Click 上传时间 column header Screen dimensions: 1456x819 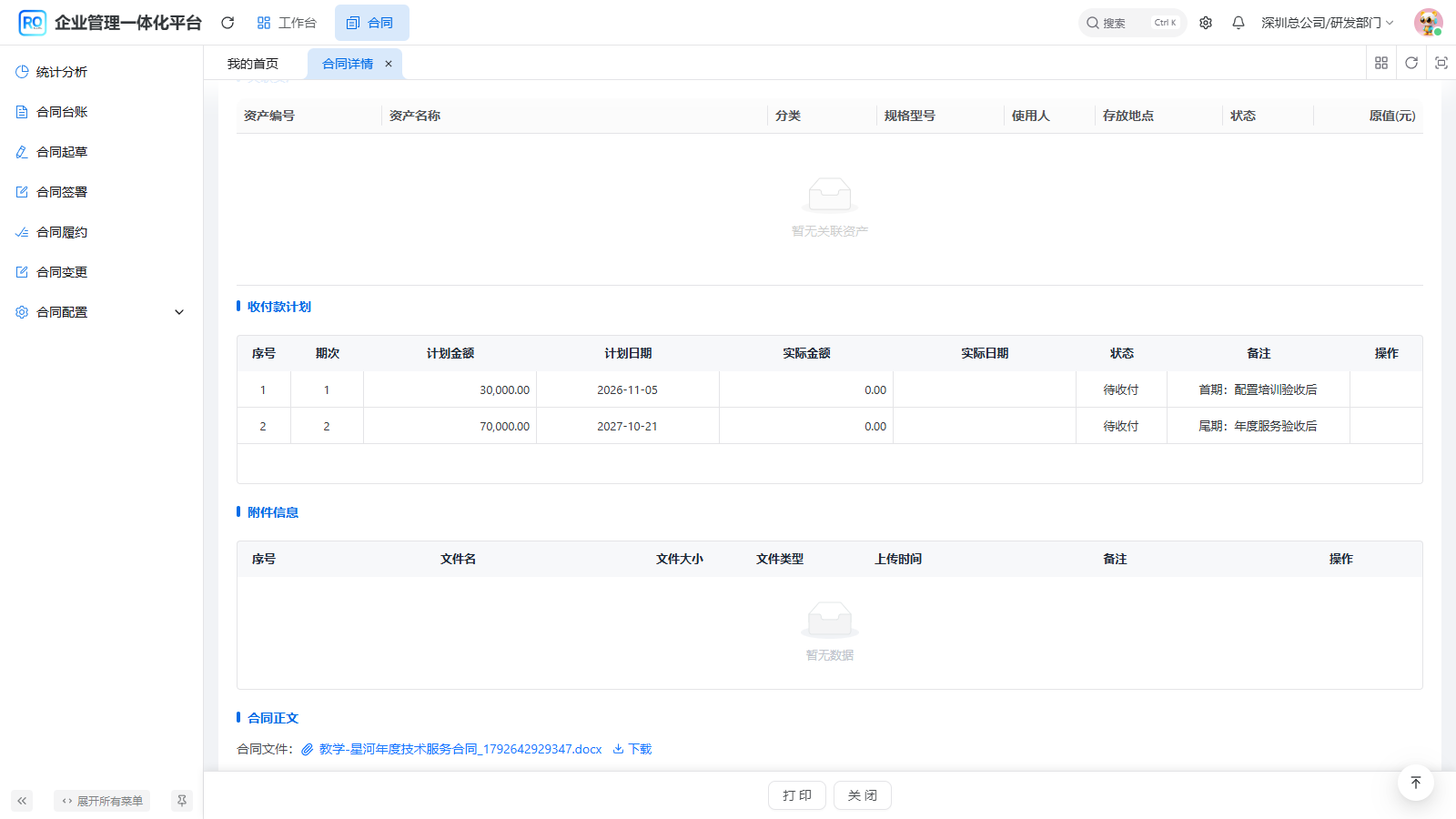(x=898, y=559)
